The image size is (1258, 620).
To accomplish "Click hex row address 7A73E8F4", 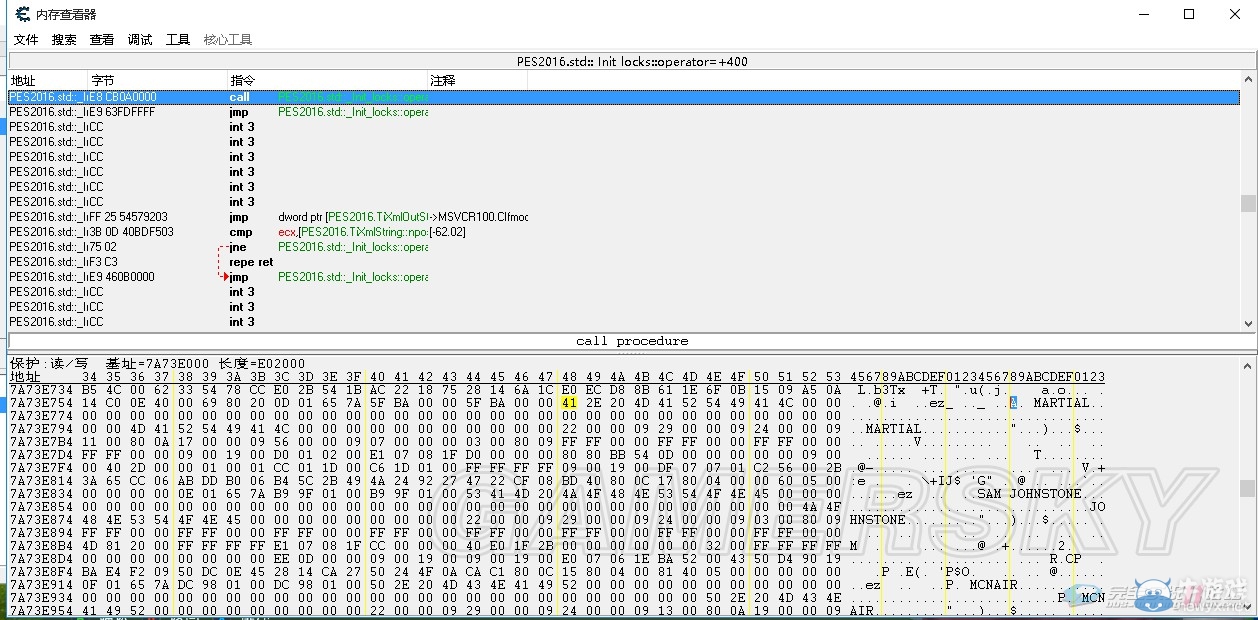I will pos(40,572).
